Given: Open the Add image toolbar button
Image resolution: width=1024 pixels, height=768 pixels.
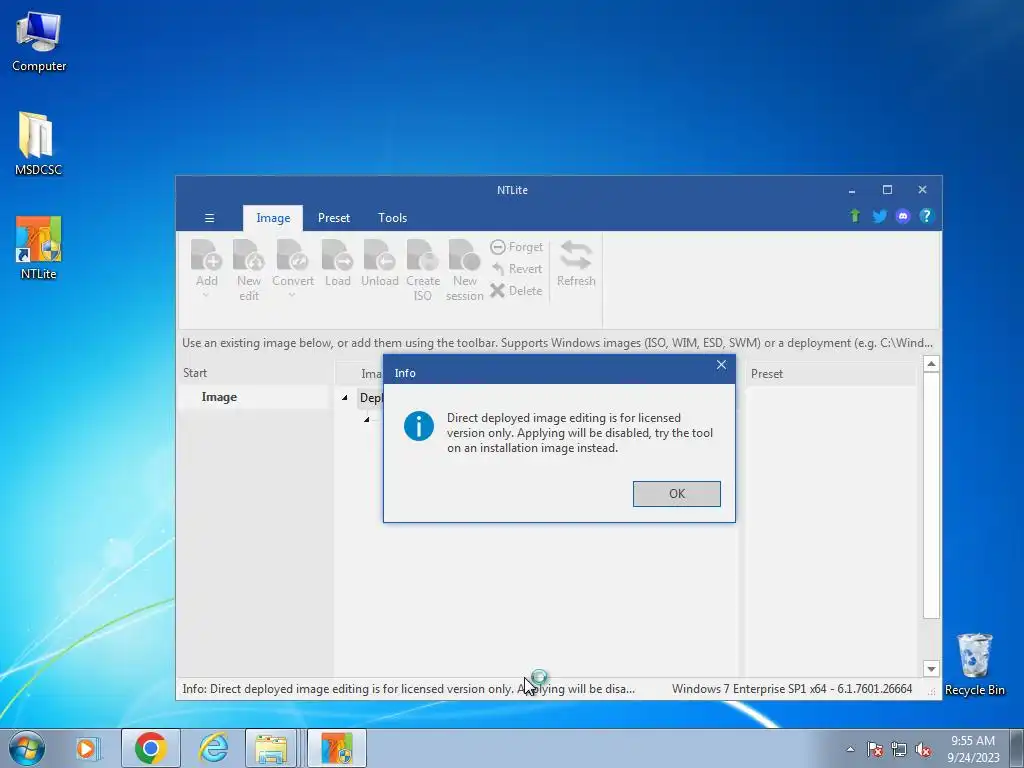Looking at the screenshot, I should (x=207, y=263).
